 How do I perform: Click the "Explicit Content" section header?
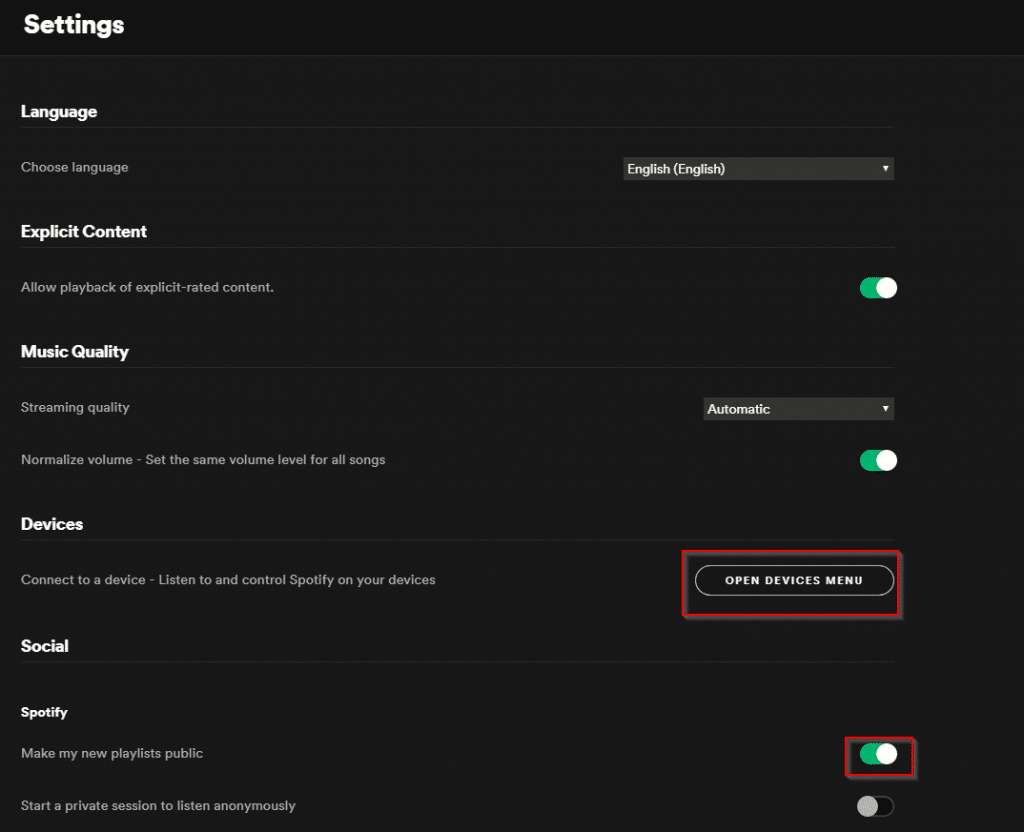[x=84, y=231]
